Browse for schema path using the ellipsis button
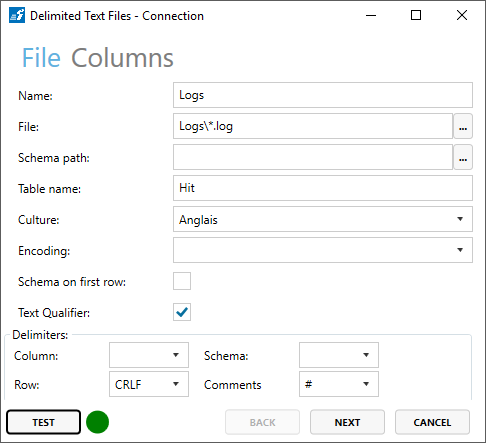Viewport: 486px width, 443px height. tap(463, 157)
